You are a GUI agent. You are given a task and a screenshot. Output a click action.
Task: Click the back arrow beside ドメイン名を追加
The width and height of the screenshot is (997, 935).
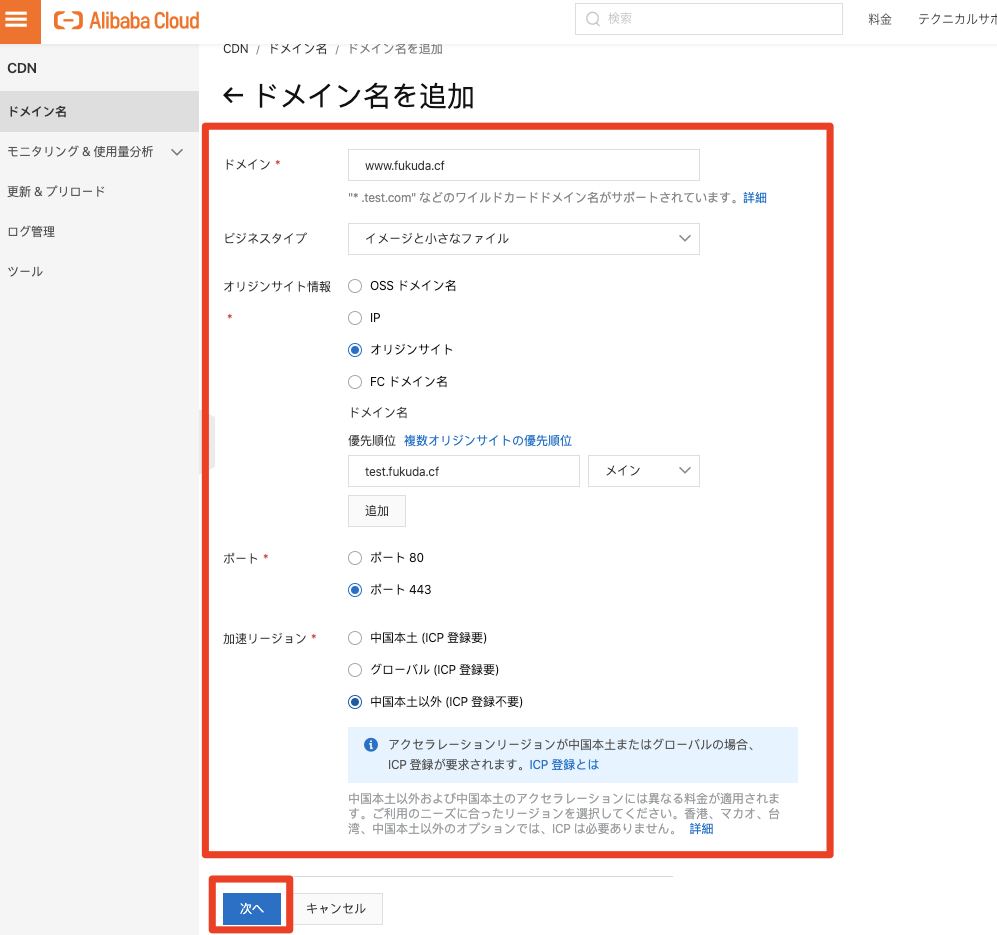coord(233,96)
